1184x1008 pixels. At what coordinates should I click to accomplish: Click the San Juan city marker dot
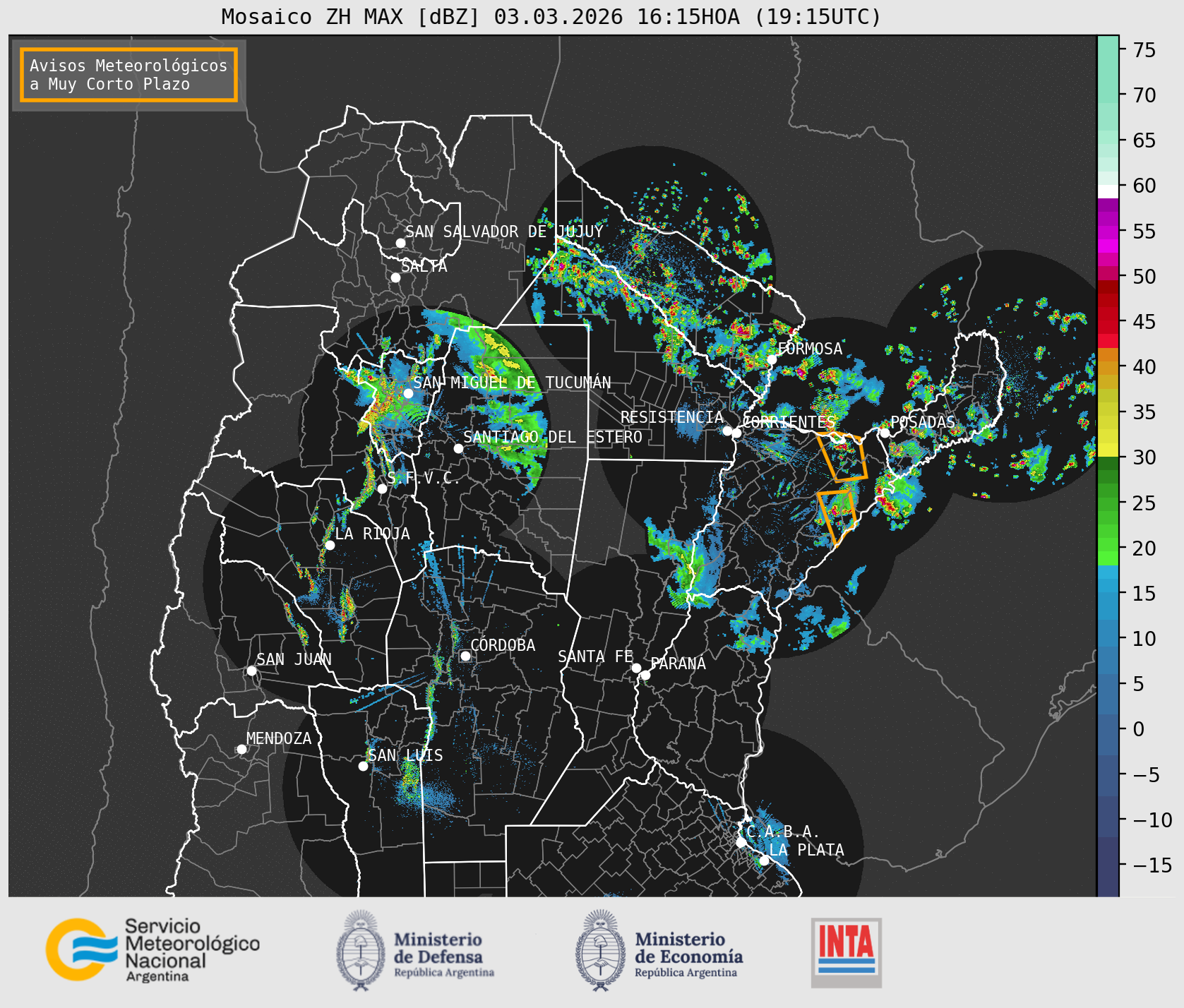pyautogui.click(x=251, y=671)
